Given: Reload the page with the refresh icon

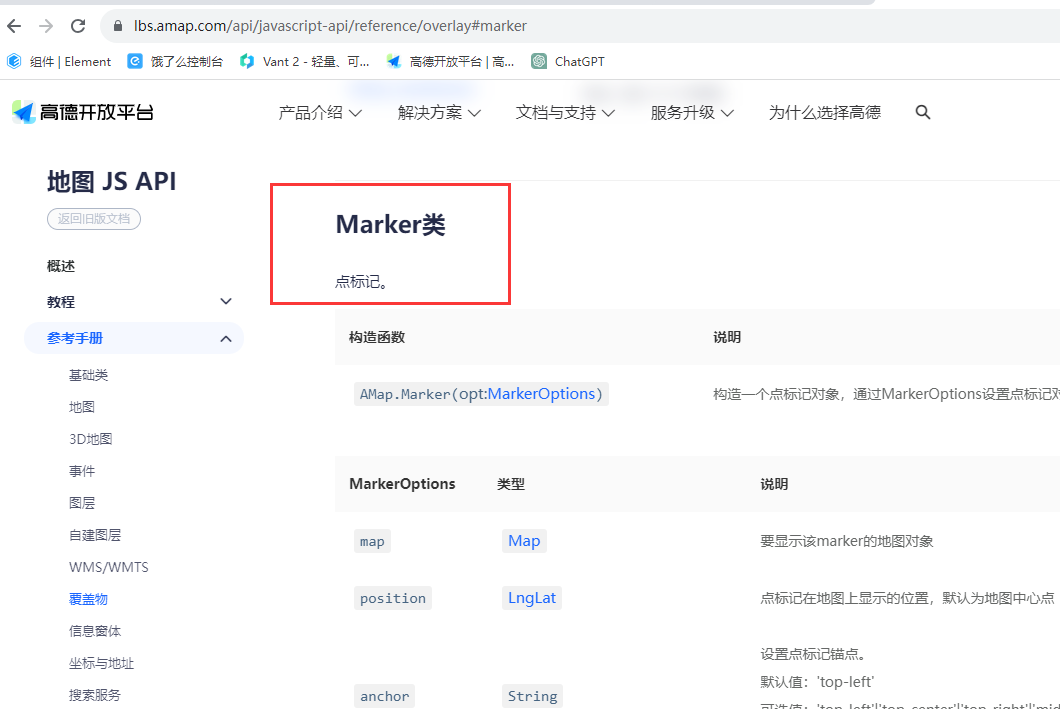Looking at the screenshot, I should (77, 26).
